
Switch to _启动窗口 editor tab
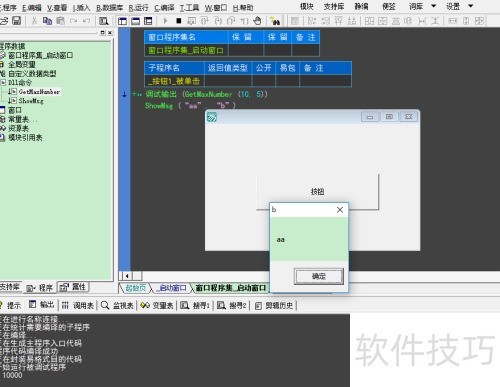coord(172,288)
